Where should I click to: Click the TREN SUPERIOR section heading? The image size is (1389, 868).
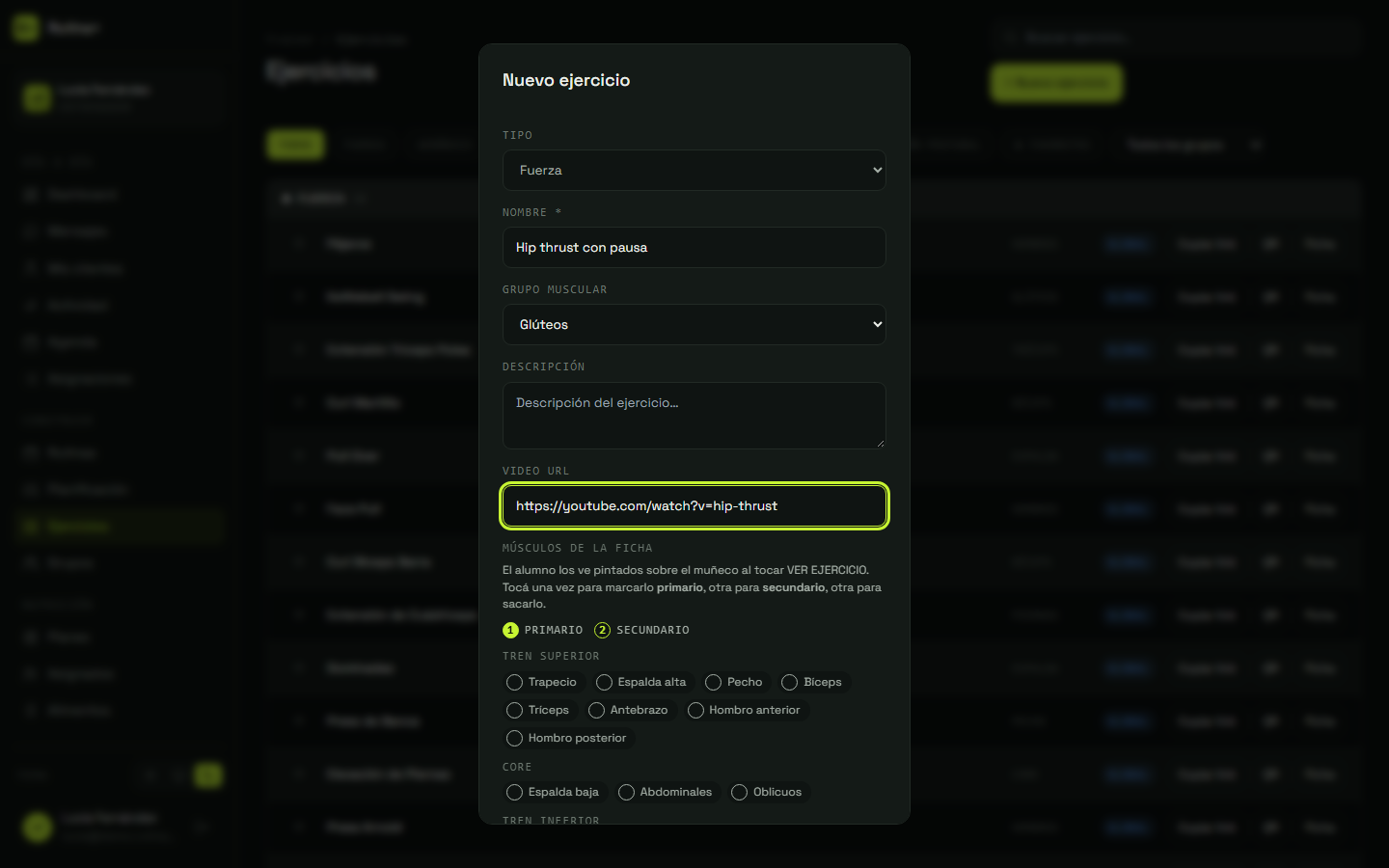coord(551,656)
